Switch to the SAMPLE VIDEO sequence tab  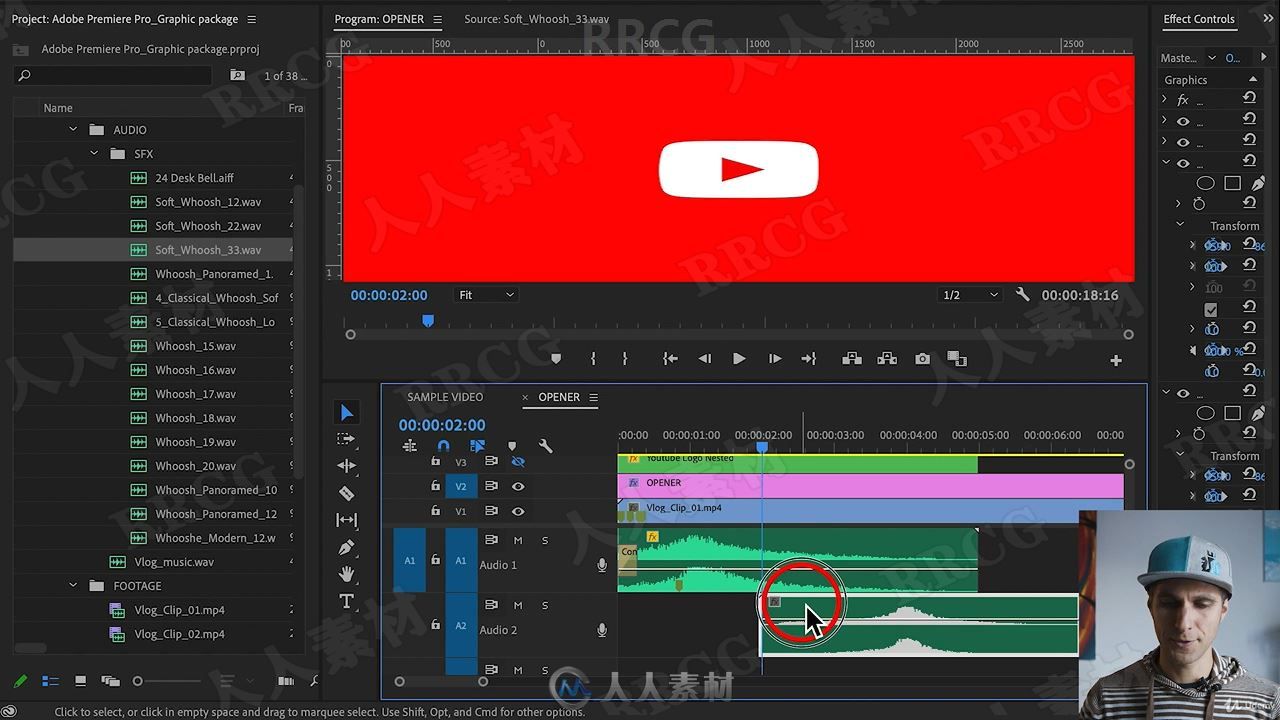tap(445, 397)
